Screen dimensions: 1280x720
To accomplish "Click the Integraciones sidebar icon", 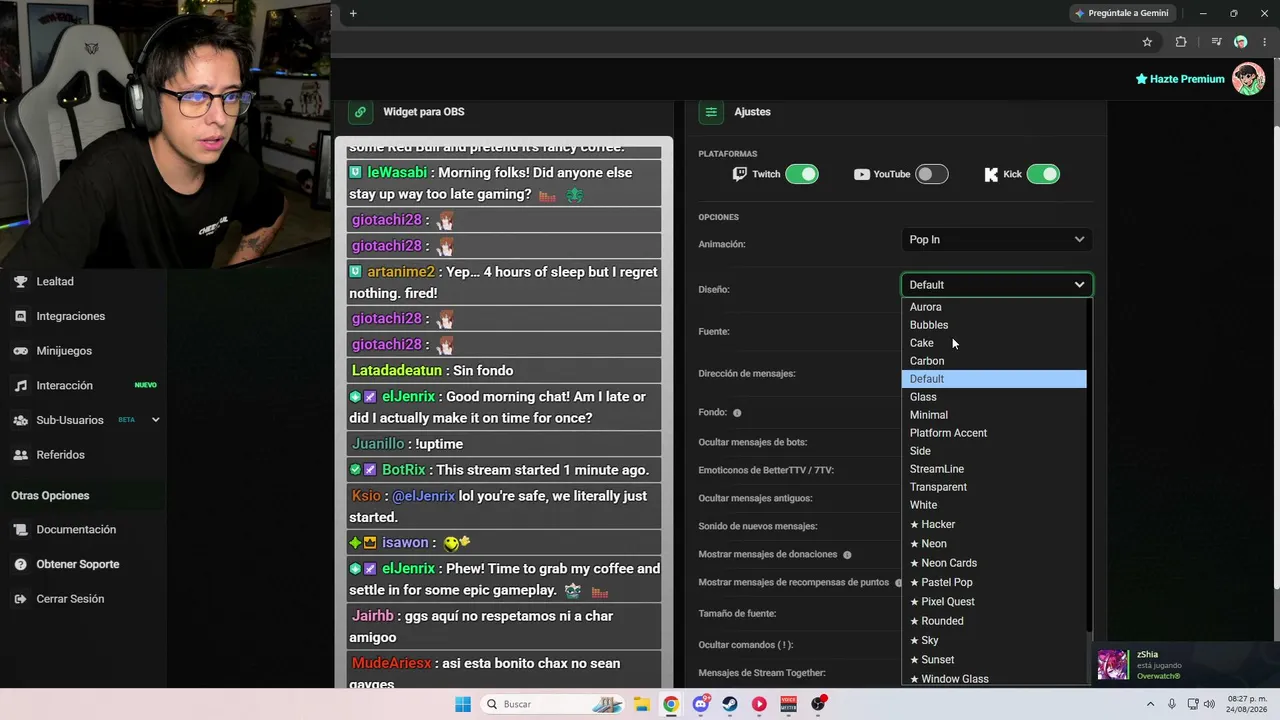I will coord(20,316).
